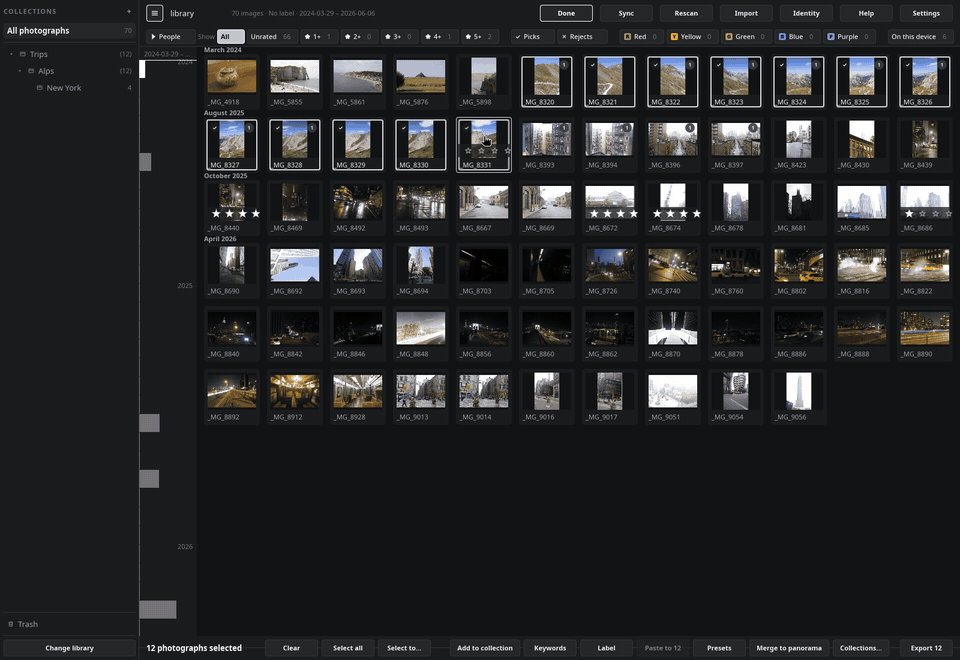This screenshot has width=960, height=660.
Task: Toggle the Picks filter
Action: [533, 37]
